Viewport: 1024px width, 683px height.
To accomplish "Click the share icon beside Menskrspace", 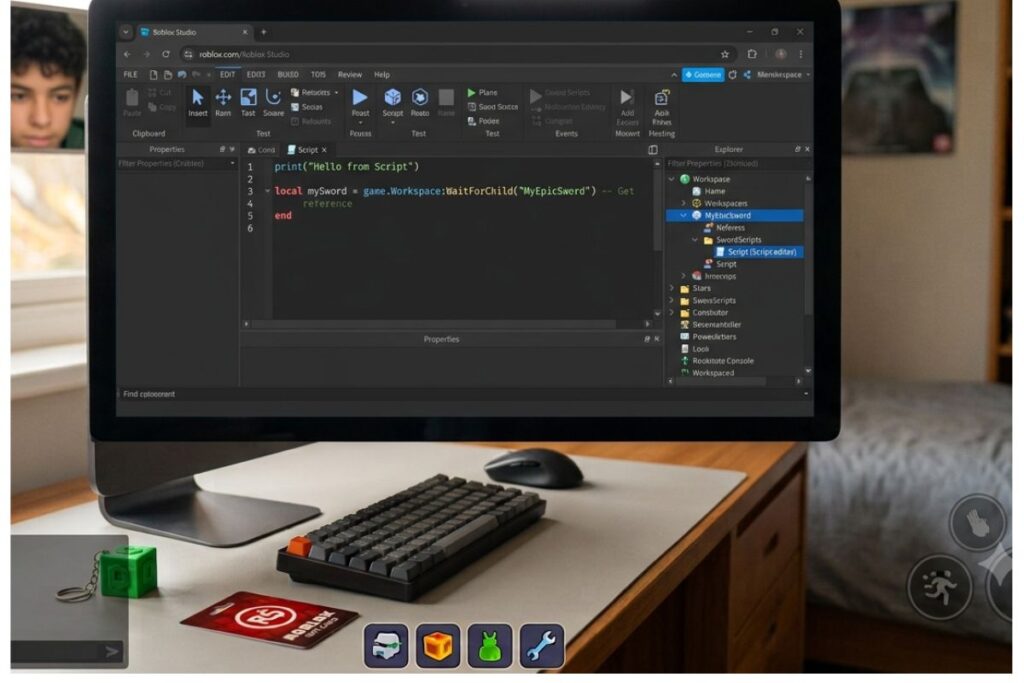I will [x=747, y=75].
